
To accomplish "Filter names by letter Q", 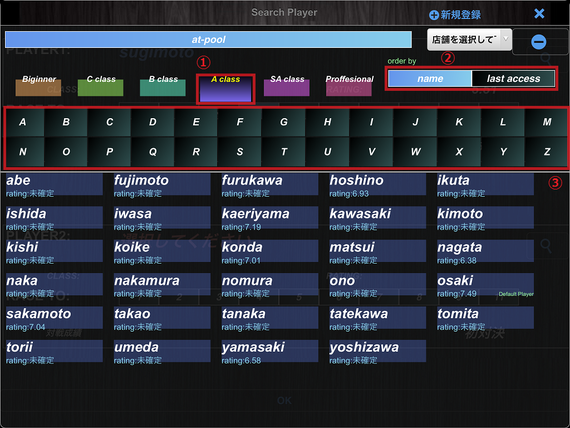I will pos(153,152).
